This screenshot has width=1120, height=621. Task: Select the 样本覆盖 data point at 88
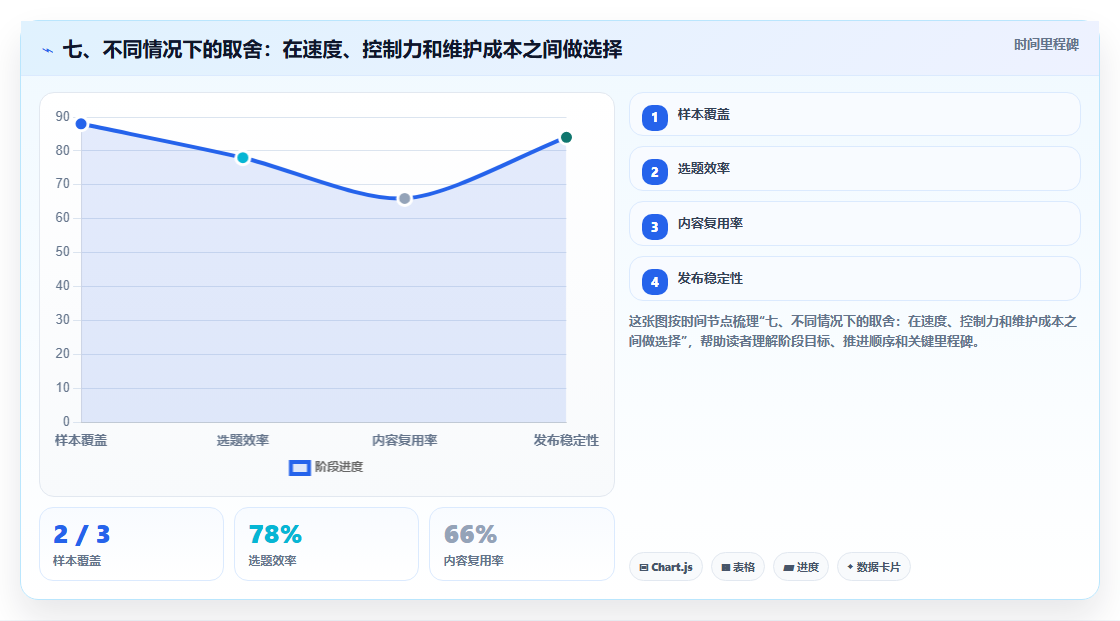tap(81, 124)
